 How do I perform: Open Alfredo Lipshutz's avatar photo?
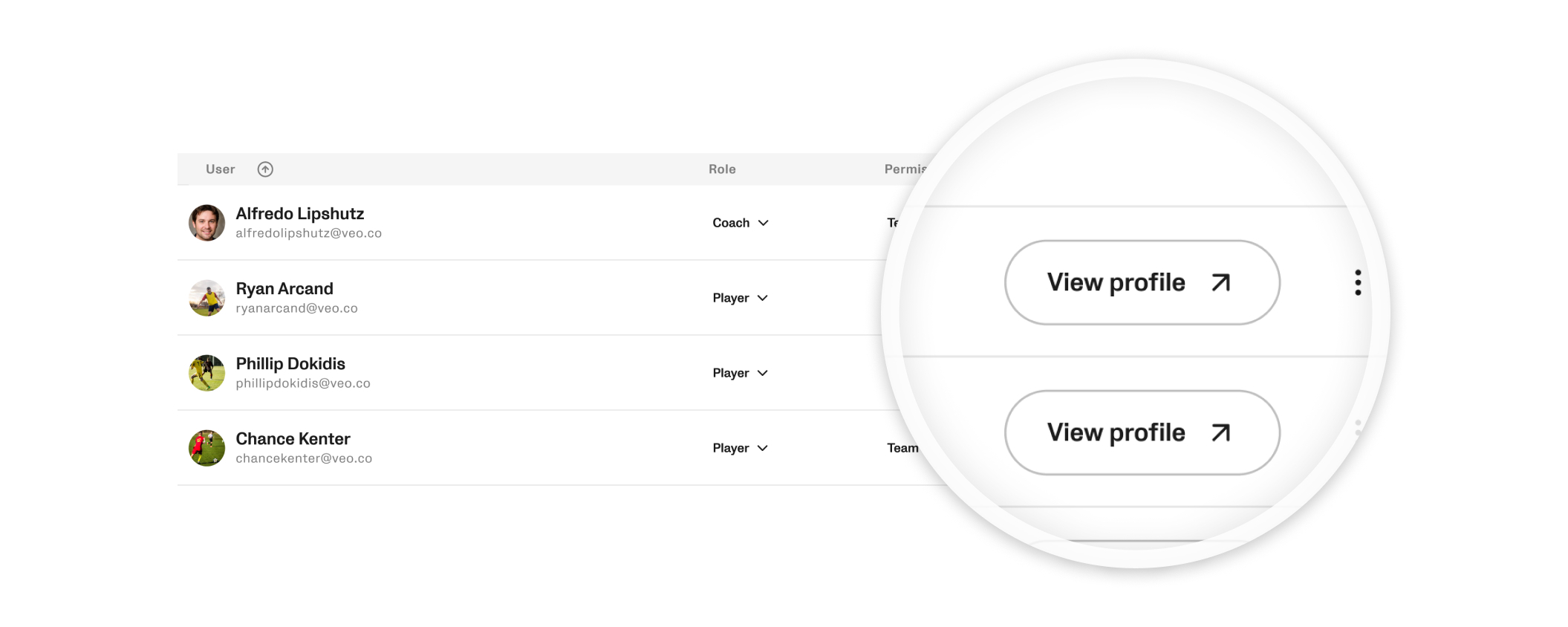coord(206,223)
